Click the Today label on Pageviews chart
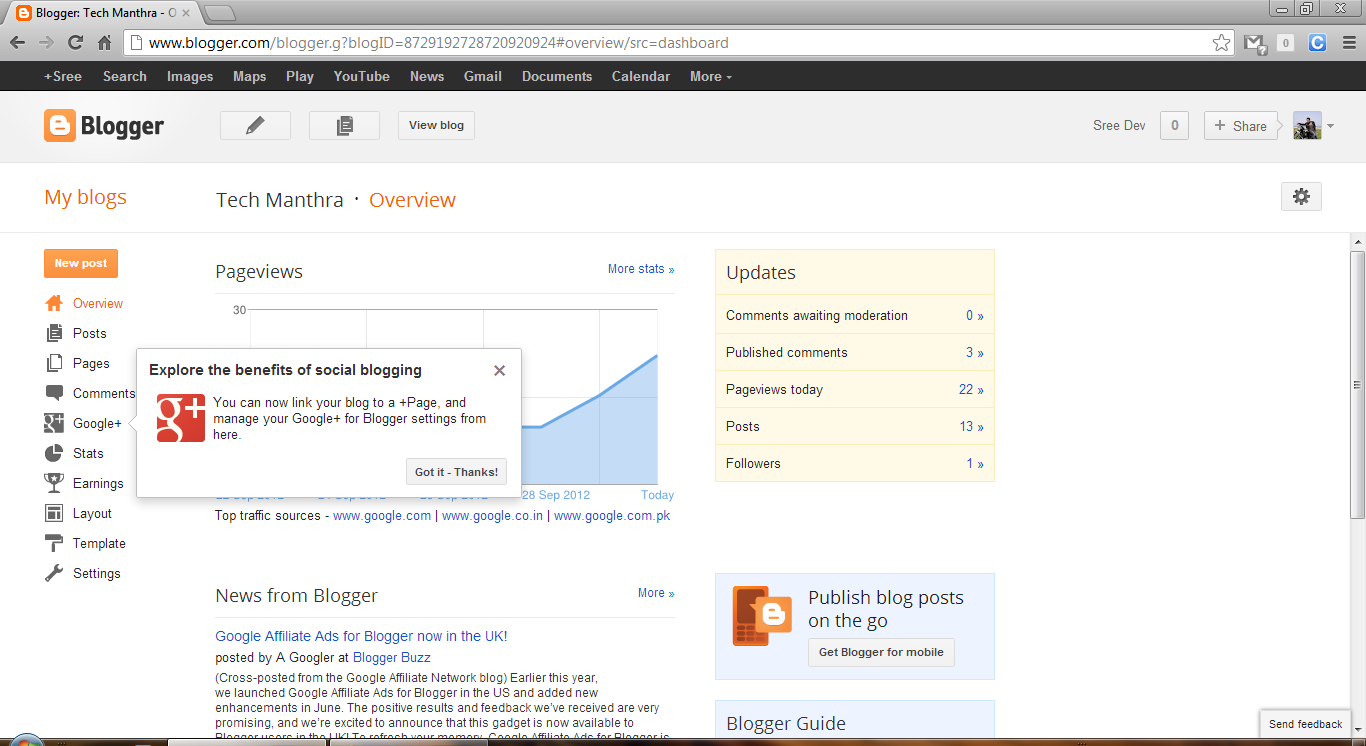The height and width of the screenshot is (746, 1366). click(657, 495)
